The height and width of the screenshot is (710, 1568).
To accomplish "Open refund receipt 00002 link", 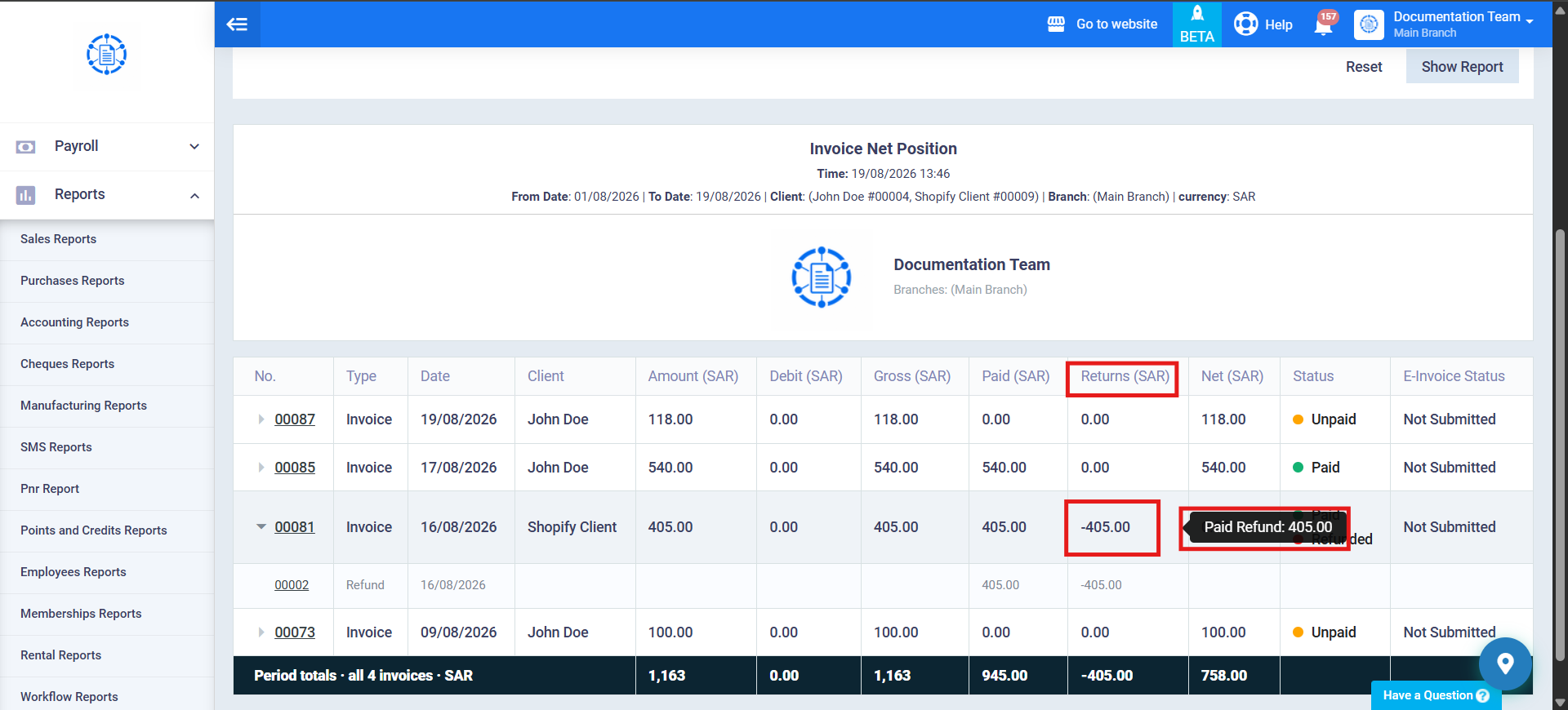I will click(292, 585).
